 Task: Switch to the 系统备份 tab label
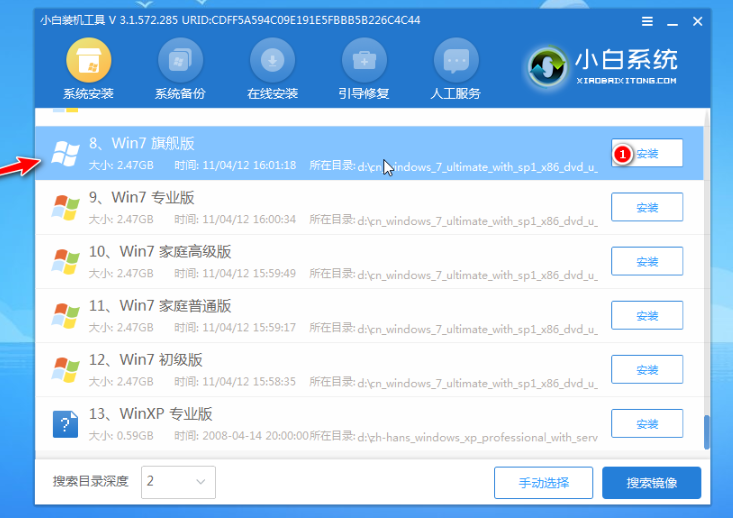[180, 94]
